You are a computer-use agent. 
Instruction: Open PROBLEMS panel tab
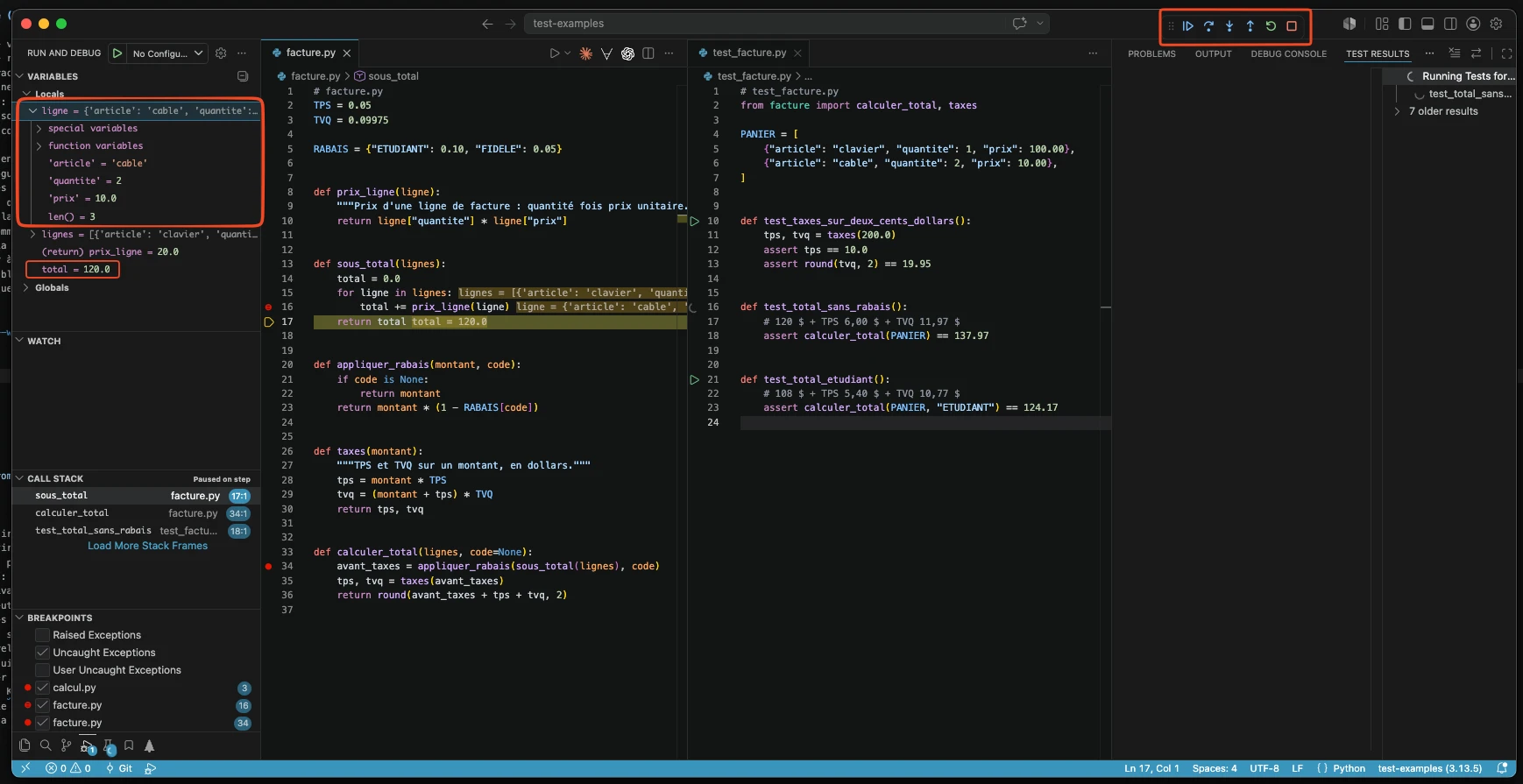(1151, 53)
